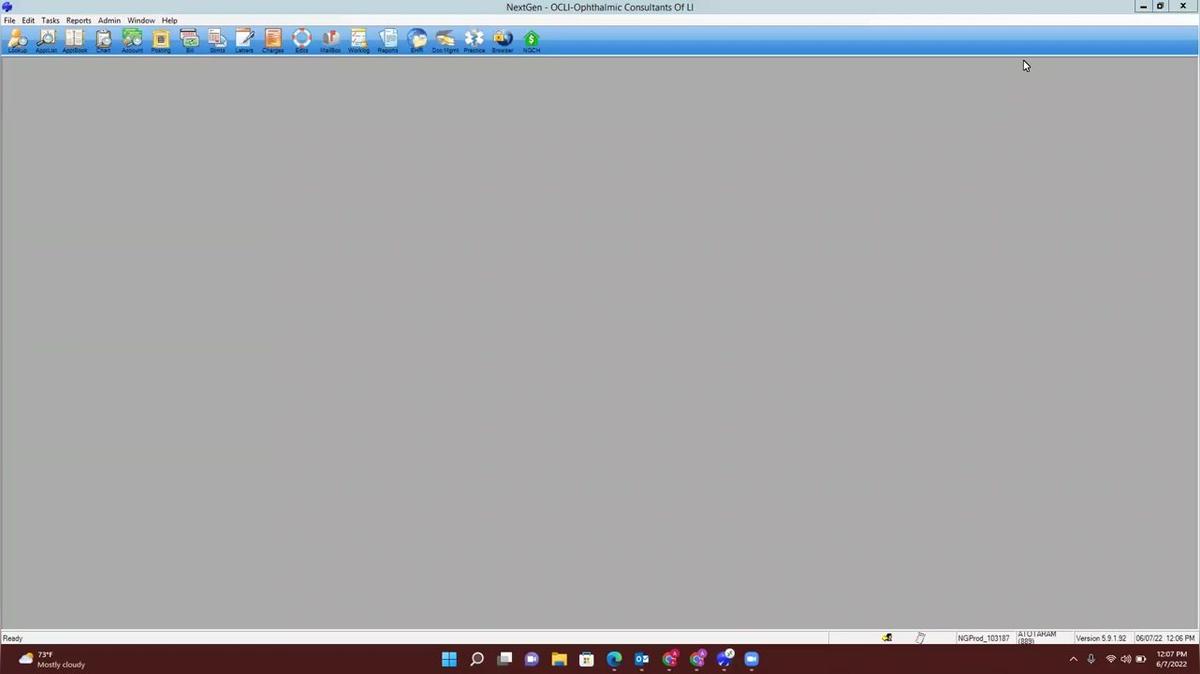This screenshot has height=674, width=1200.
Task: Open the Worklog tool
Action: [358, 40]
